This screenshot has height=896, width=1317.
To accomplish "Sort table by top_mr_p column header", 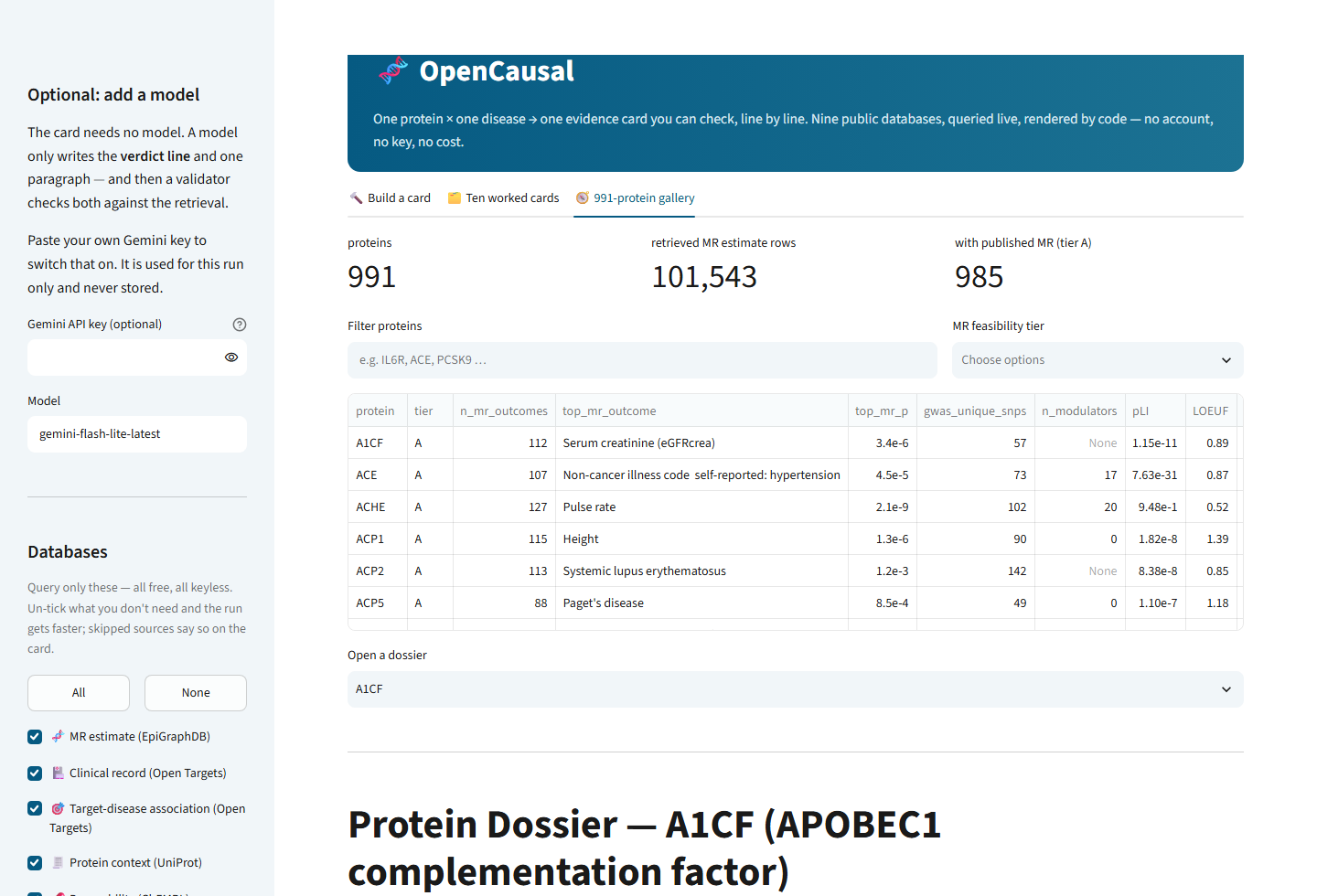I will pos(882,411).
